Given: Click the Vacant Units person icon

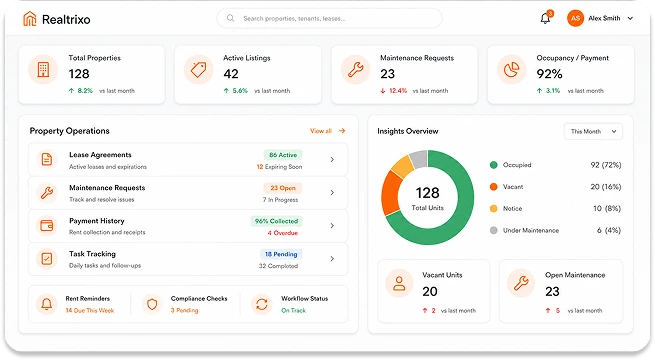Looking at the screenshot, I should [399, 283].
